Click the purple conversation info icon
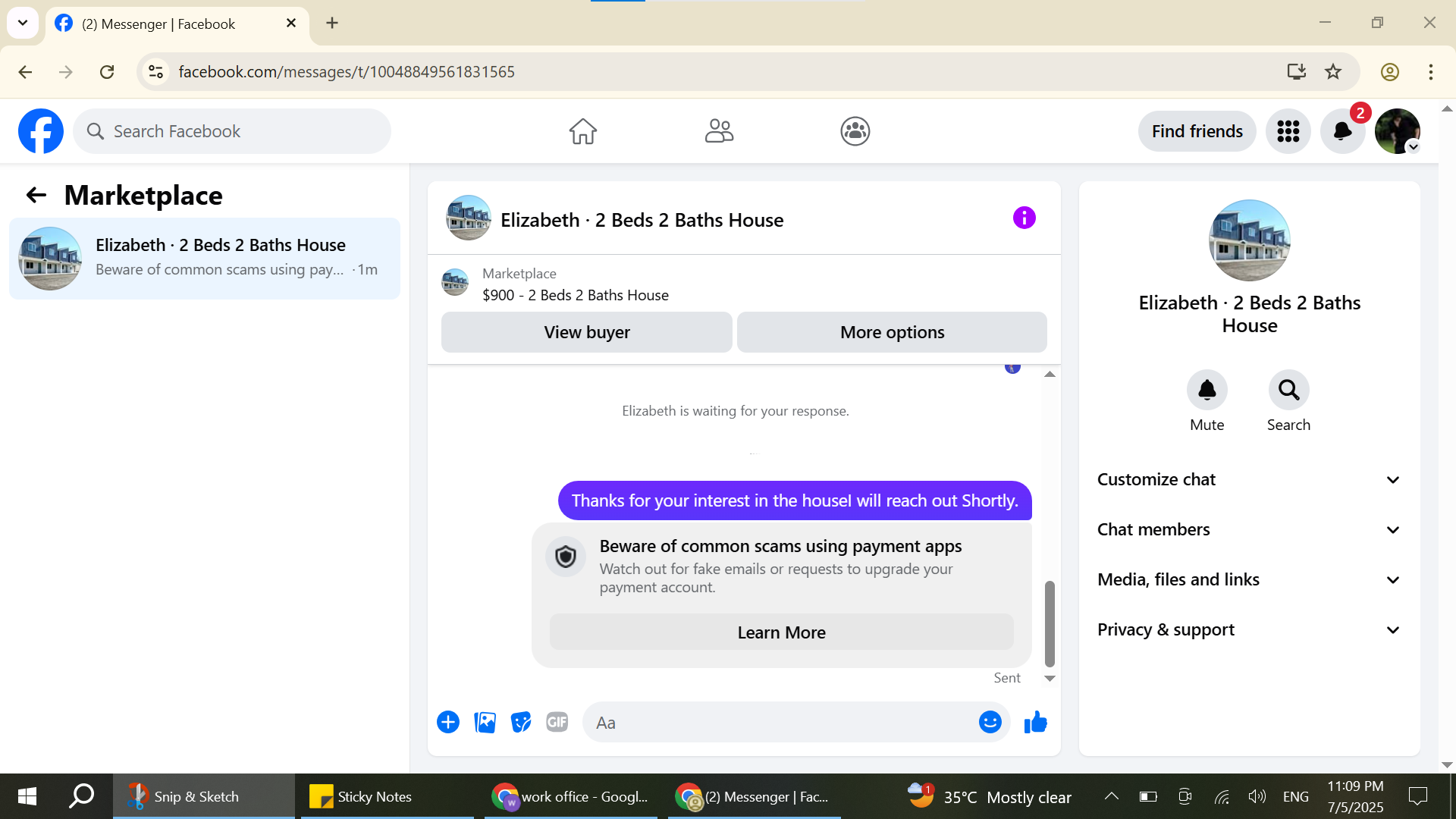 1024,218
